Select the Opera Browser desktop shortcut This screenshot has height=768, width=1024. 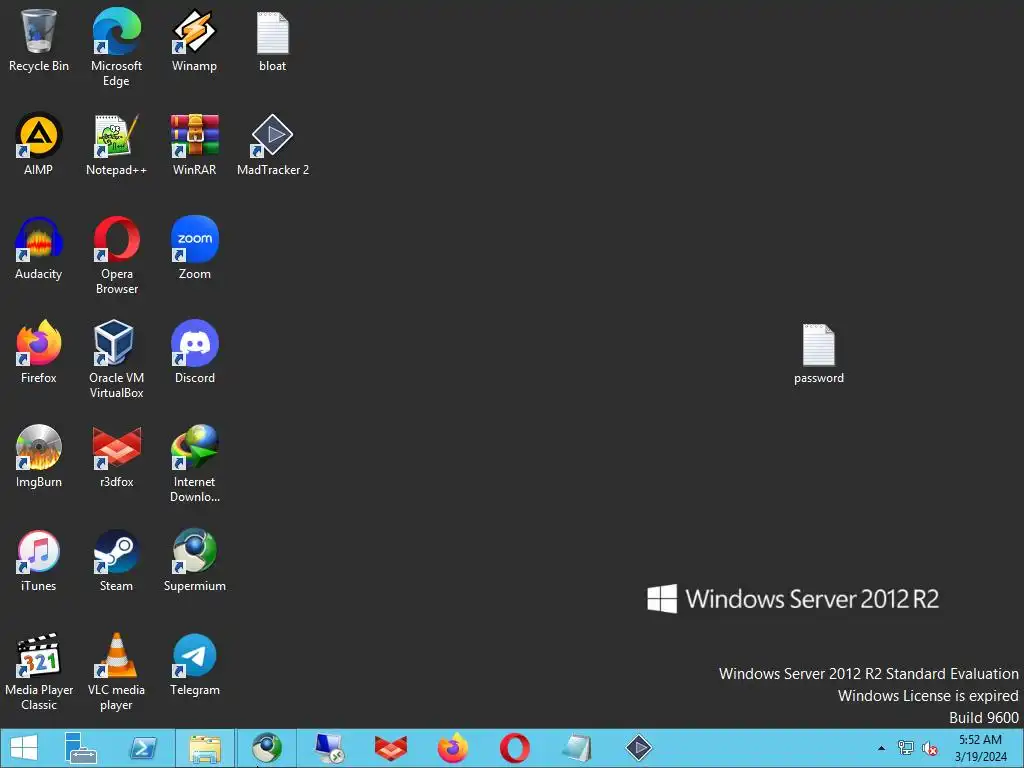pyautogui.click(x=116, y=255)
